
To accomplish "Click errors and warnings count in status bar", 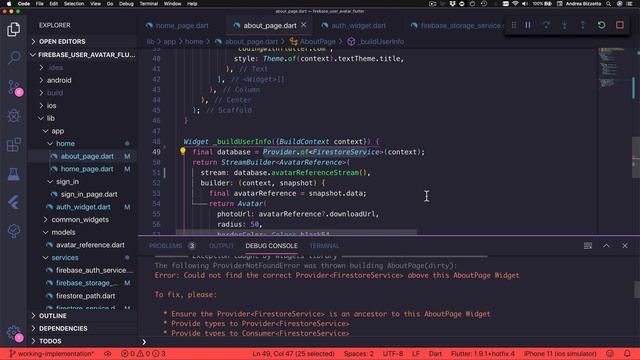I will (x=143, y=353).
